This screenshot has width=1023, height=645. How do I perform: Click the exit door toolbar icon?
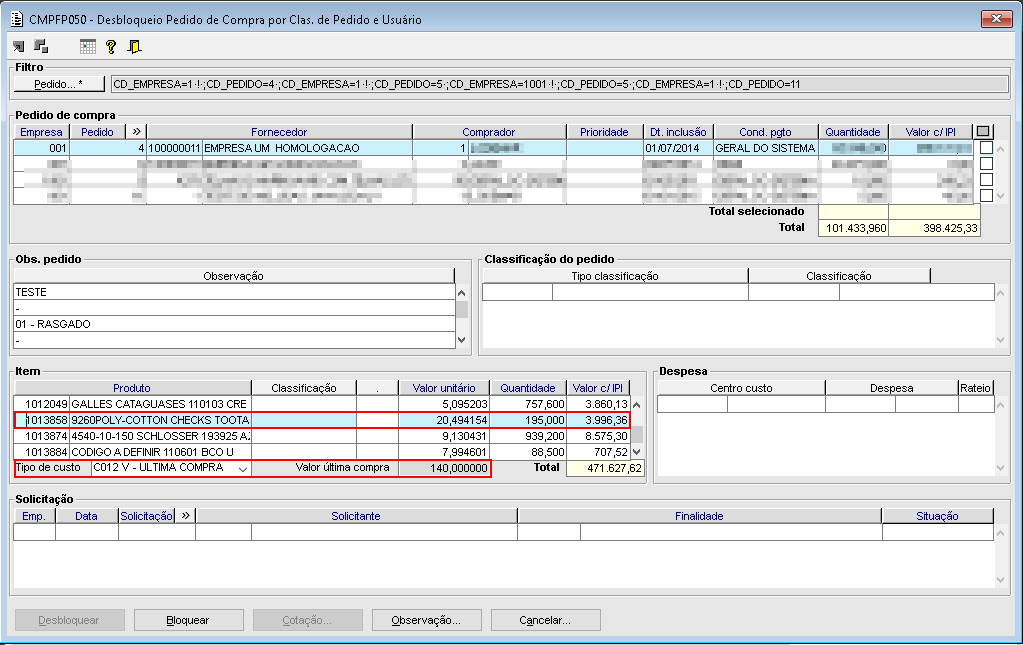click(x=134, y=46)
